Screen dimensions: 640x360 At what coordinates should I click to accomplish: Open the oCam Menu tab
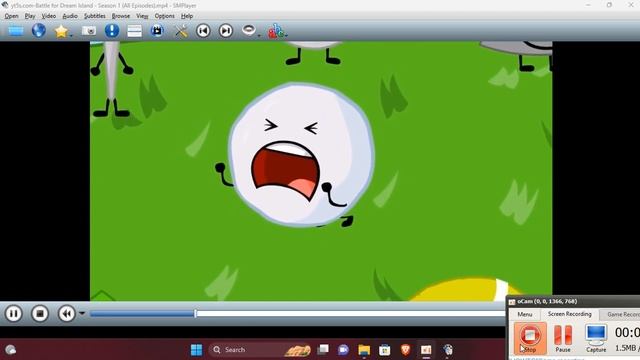[525, 314]
